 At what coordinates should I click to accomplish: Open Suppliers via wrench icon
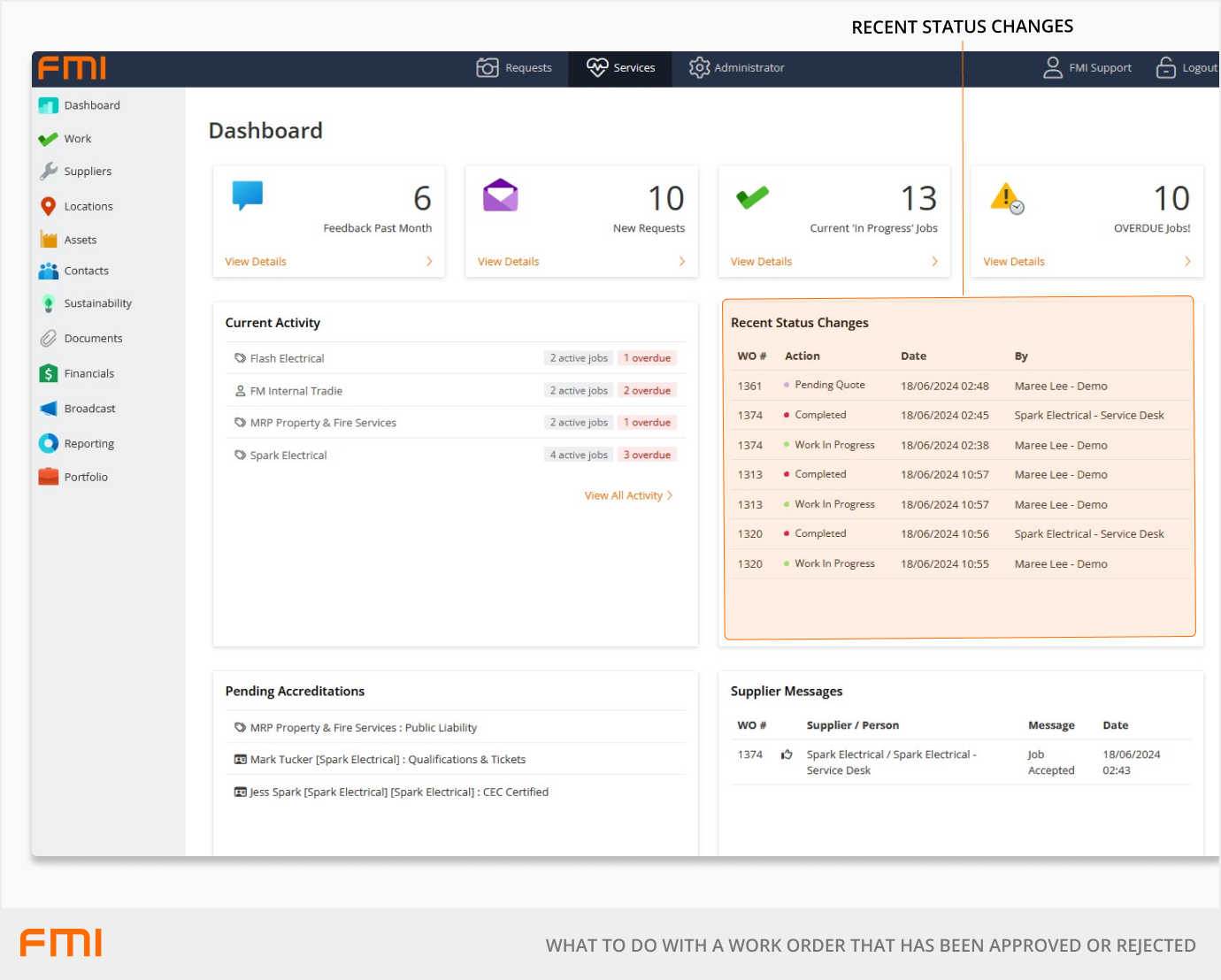tap(49, 172)
